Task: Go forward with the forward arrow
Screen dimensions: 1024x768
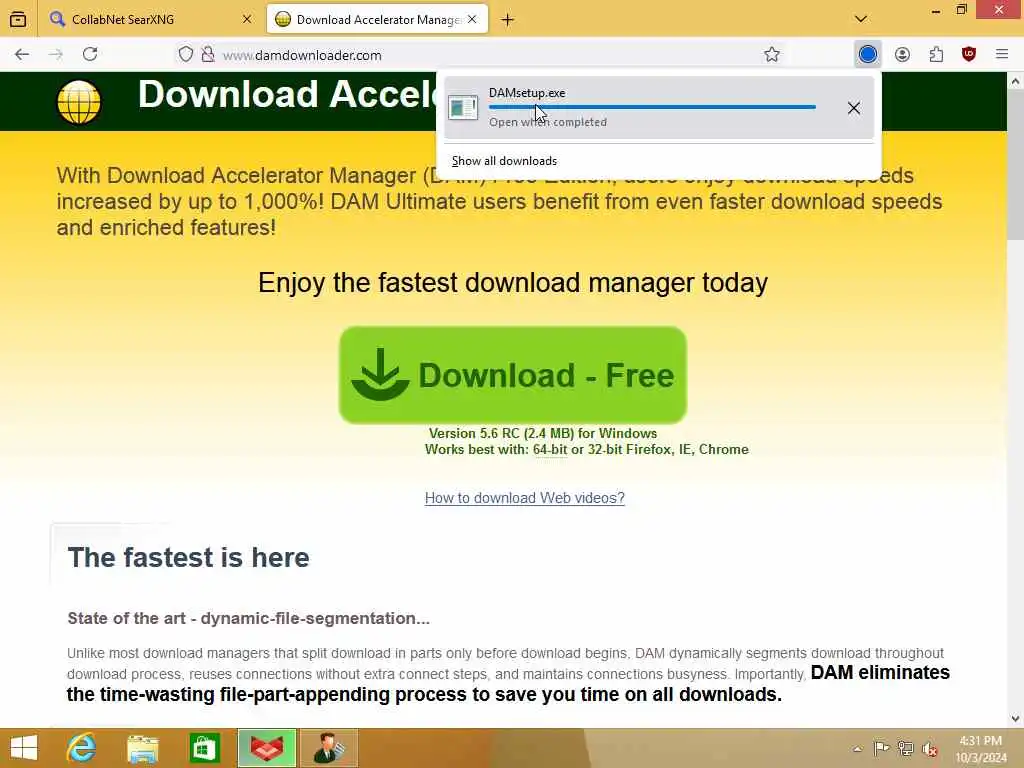Action: [56, 55]
